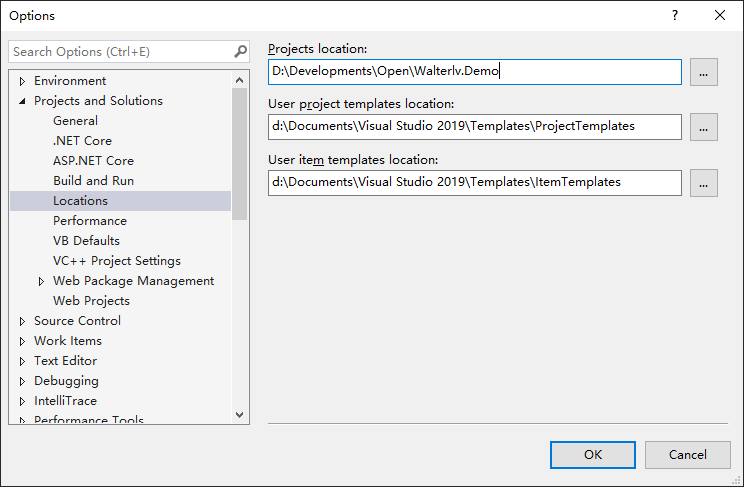The image size is (744, 487).
Task: Browse for projects location folder
Action: [704, 72]
